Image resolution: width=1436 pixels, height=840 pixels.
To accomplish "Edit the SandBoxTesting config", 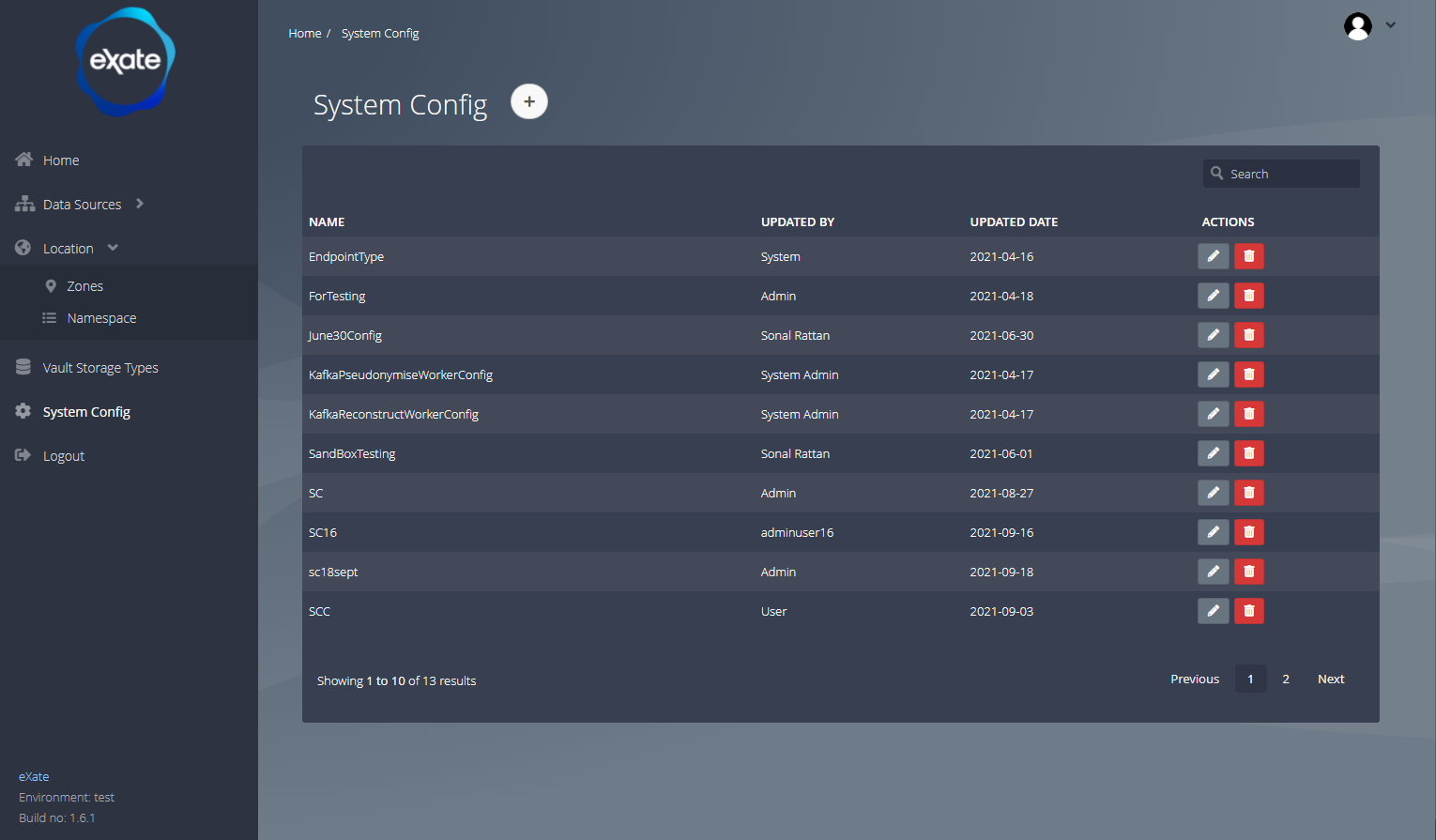I will (1213, 453).
